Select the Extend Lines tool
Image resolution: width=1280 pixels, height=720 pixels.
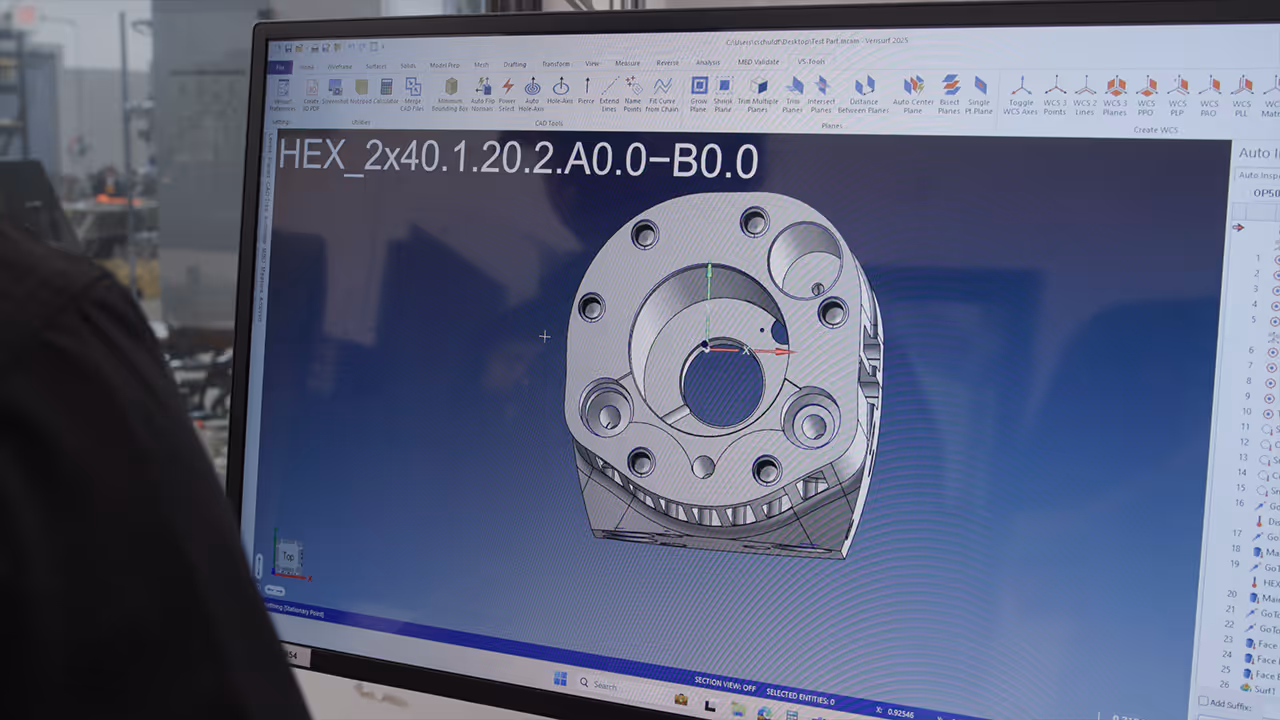click(609, 94)
